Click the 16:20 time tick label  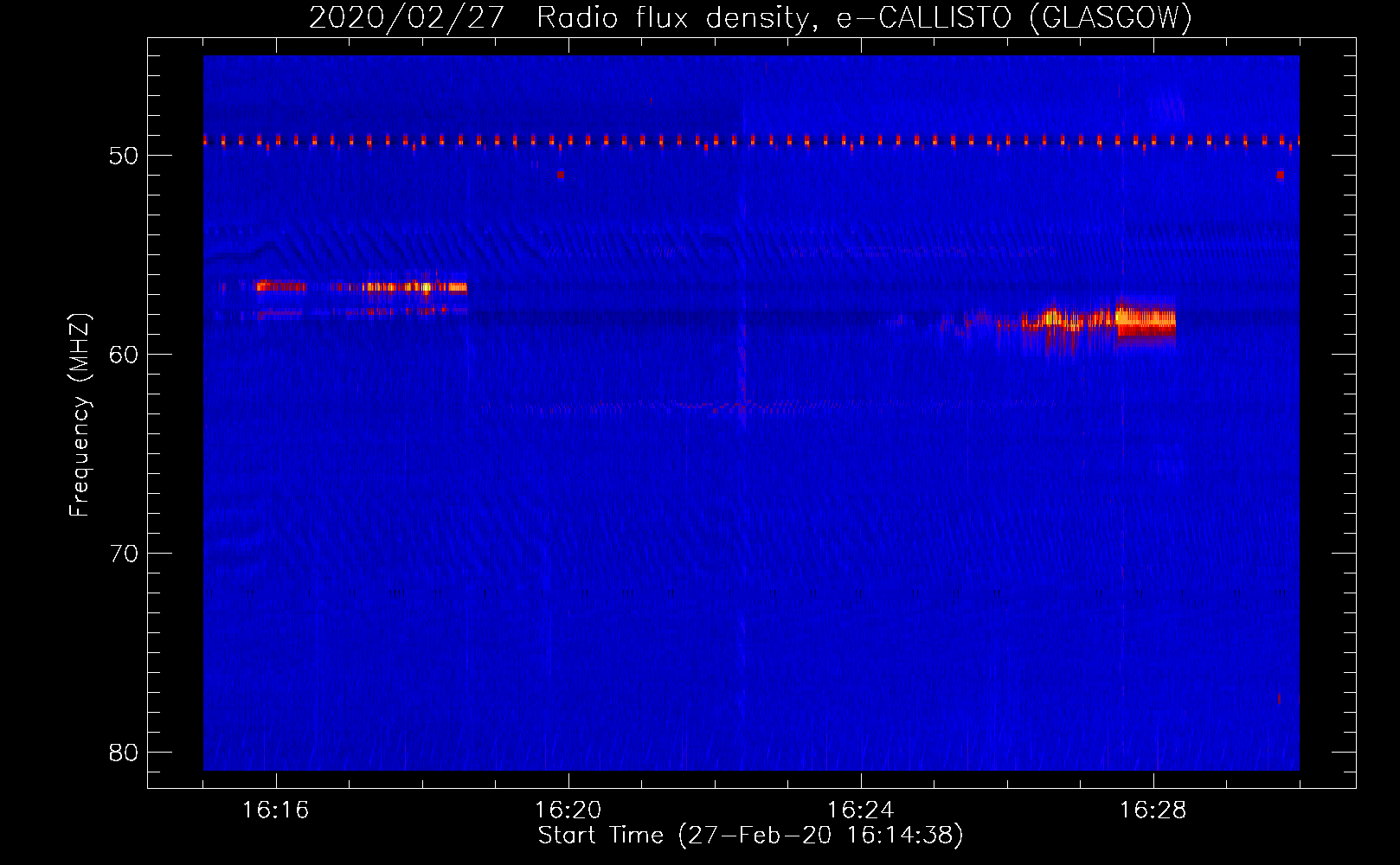[x=568, y=811]
